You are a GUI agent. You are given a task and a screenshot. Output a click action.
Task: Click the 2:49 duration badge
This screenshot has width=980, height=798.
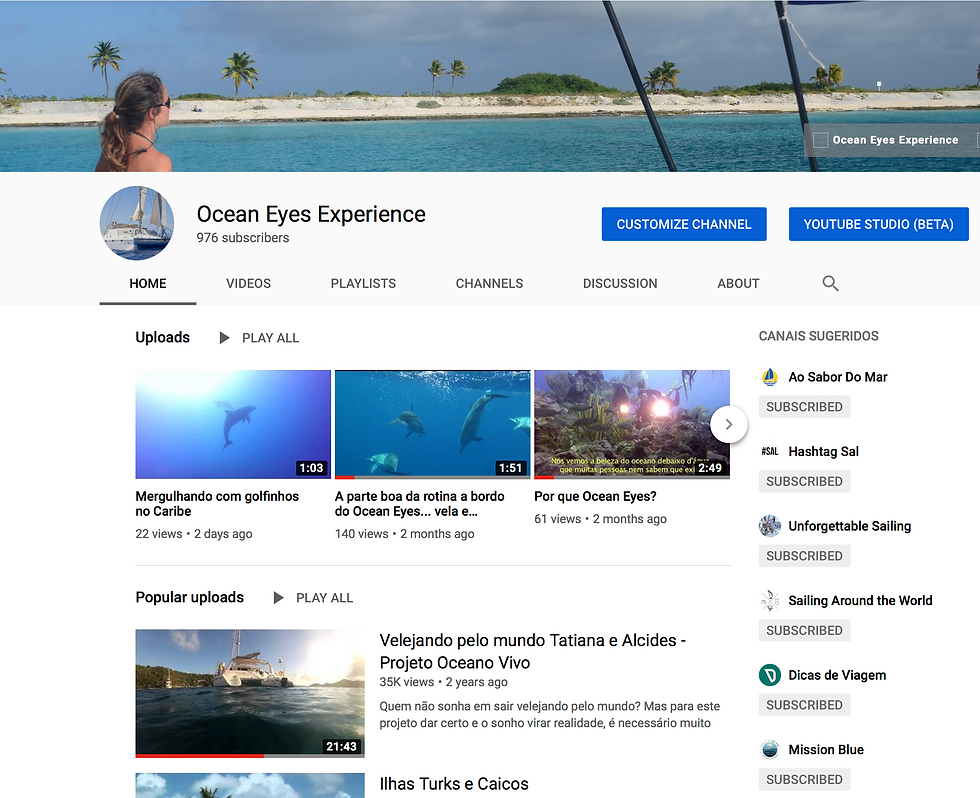point(710,468)
